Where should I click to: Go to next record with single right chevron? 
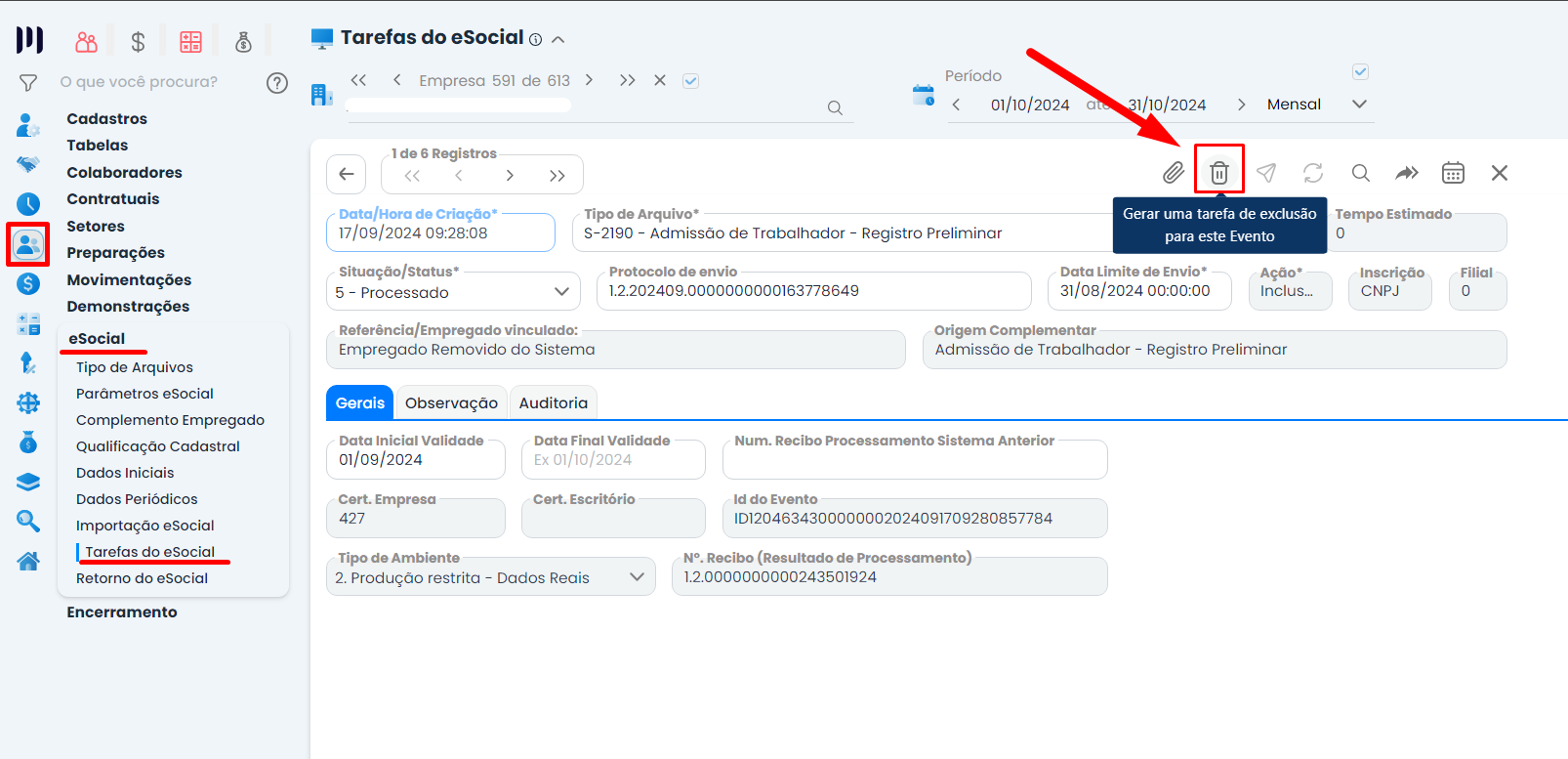point(509,176)
